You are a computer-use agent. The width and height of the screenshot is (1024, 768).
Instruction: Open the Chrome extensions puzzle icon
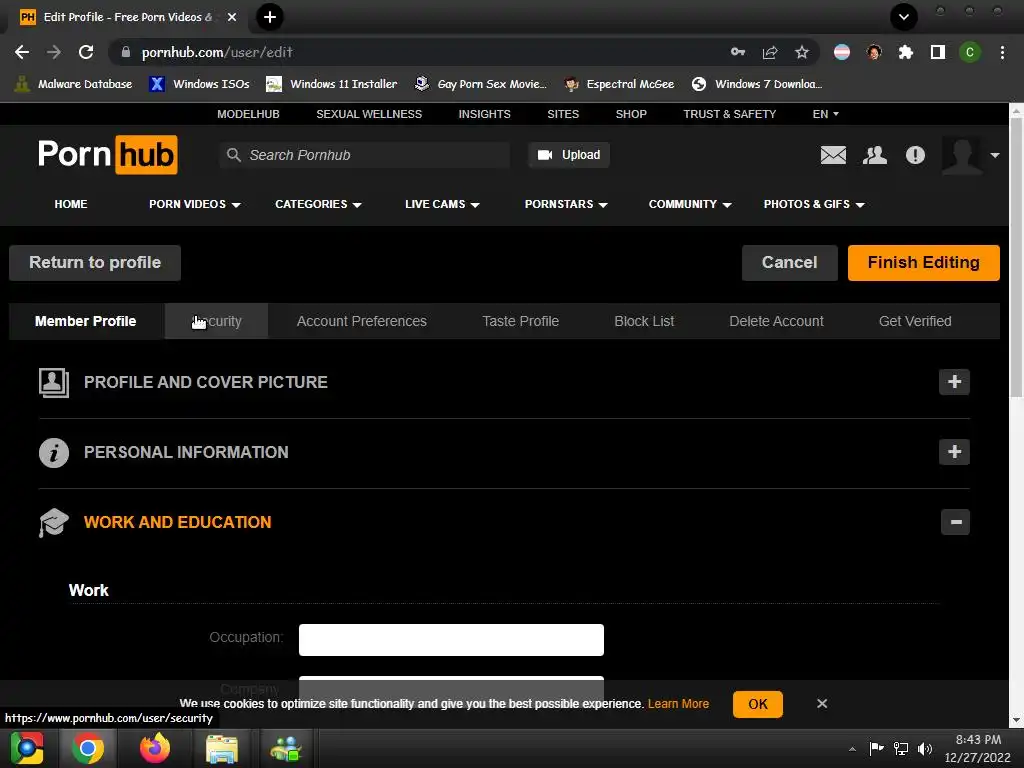(906, 52)
